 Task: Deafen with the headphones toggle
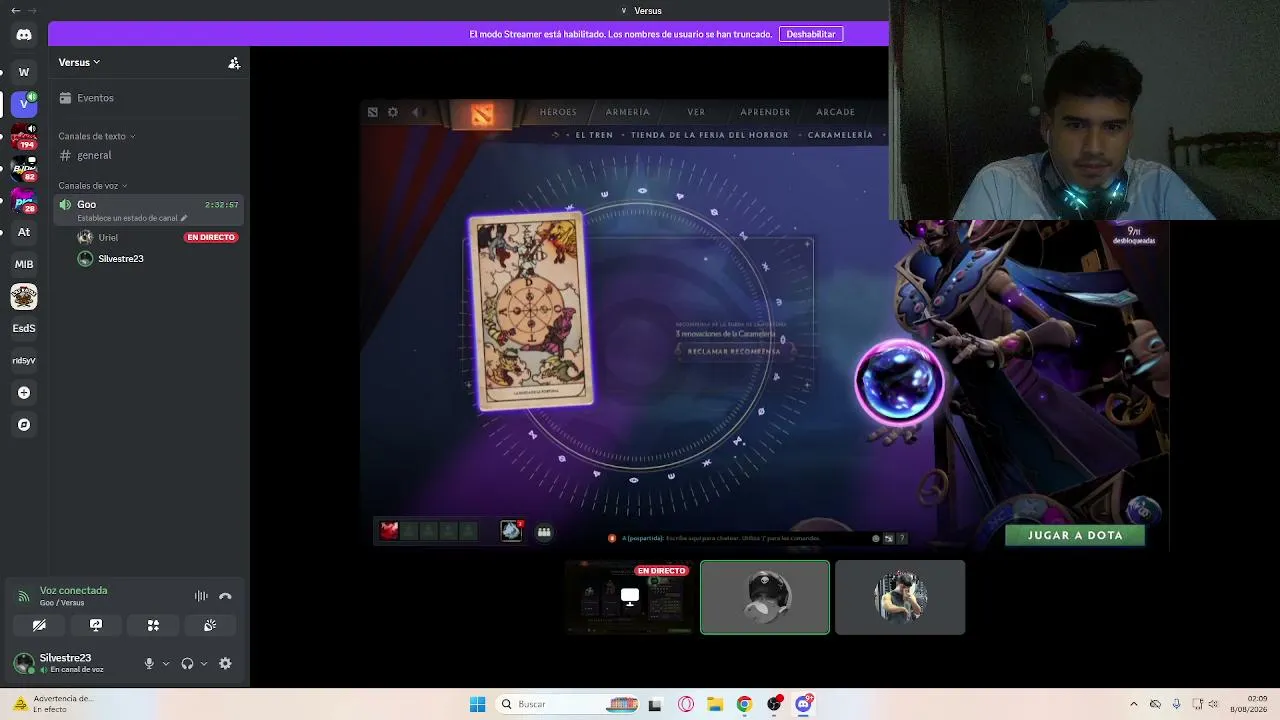187,663
